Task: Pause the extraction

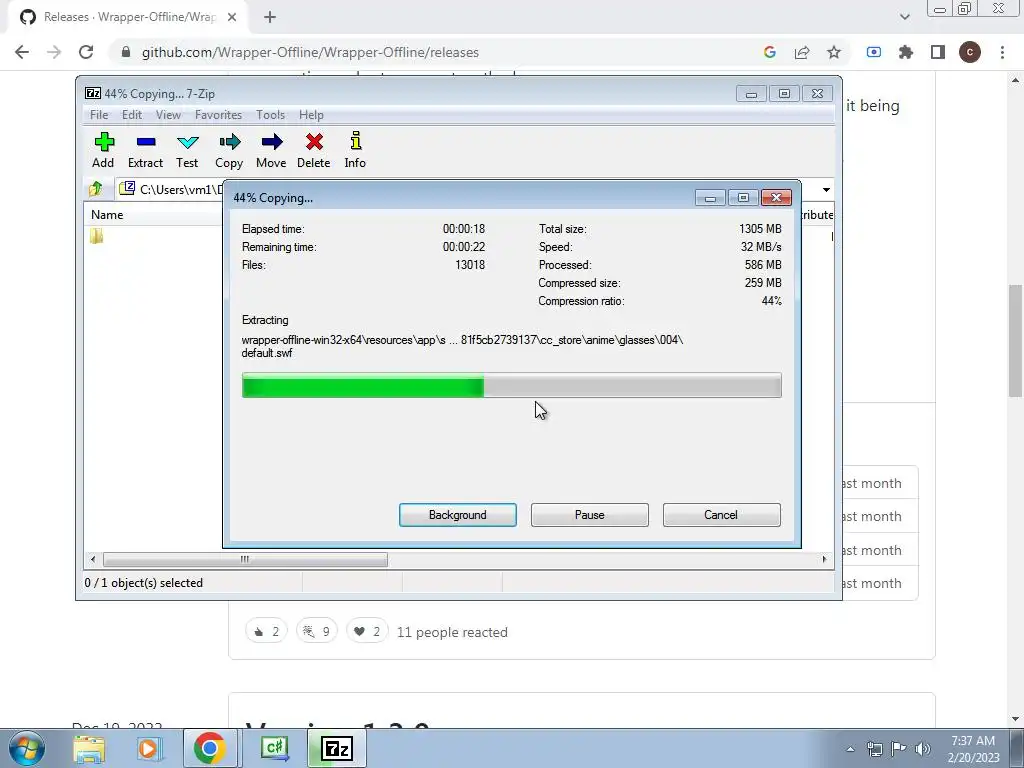Action: pos(590,515)
